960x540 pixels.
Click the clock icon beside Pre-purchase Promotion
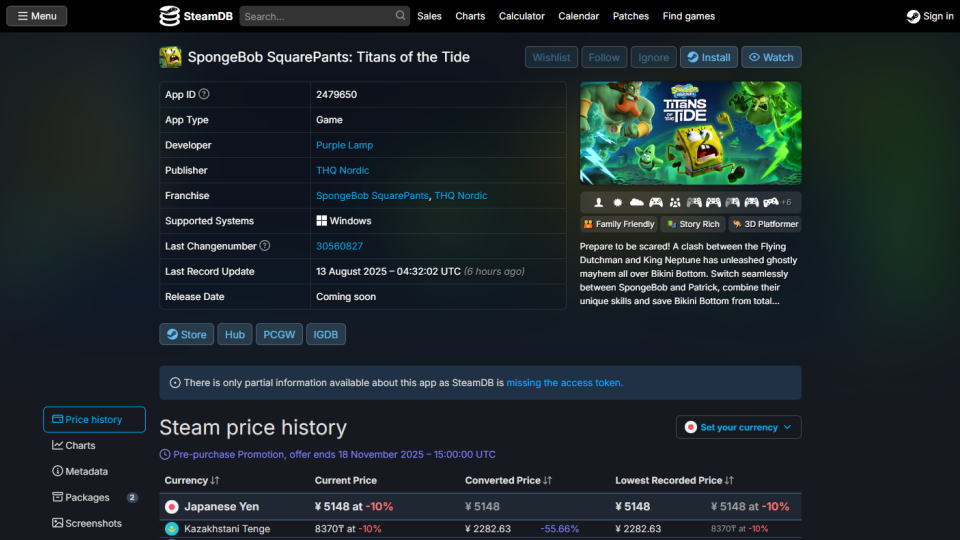pyautogui.click(x=165, y=454)
